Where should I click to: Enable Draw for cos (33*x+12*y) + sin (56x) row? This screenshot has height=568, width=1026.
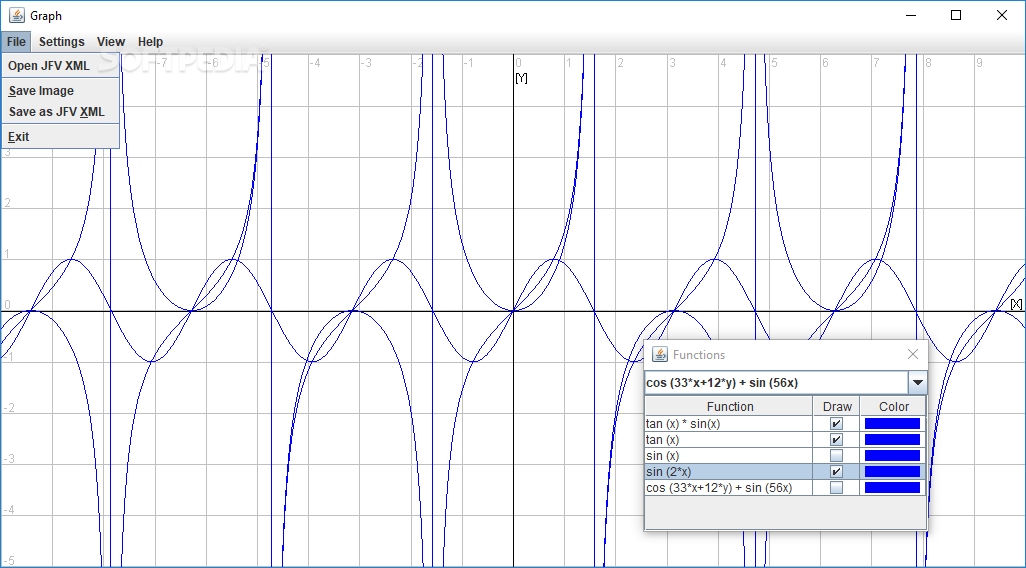(x=836, y=488)
